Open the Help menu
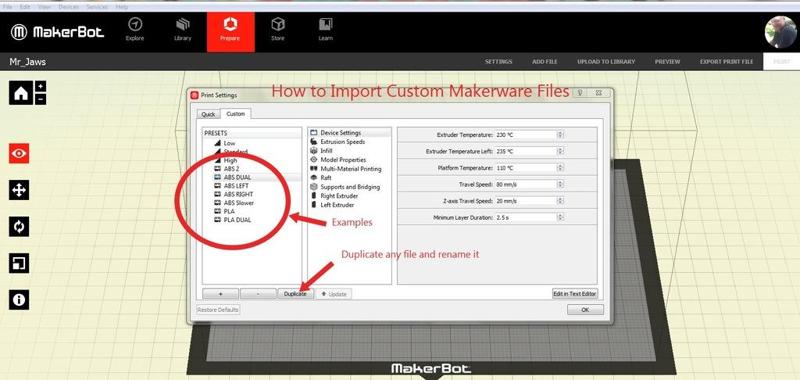Viewport: 800px width, 380px height. coord(121,7)
